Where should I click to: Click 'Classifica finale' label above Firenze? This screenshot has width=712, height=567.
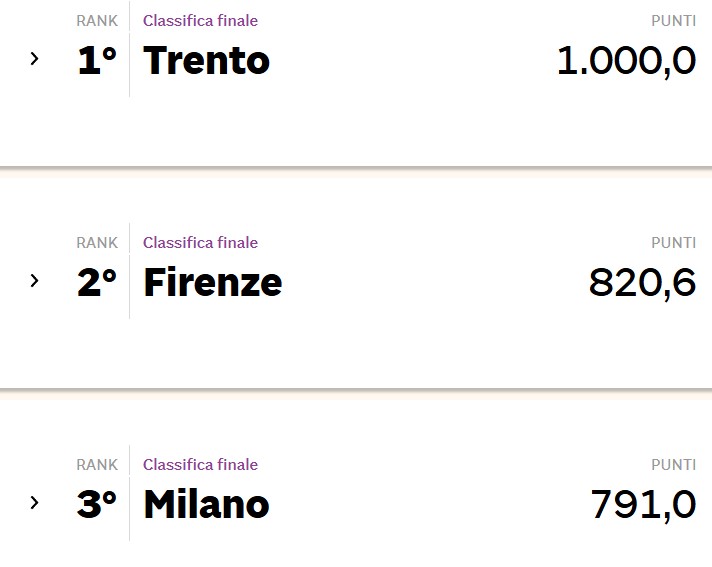coord(200,242)
